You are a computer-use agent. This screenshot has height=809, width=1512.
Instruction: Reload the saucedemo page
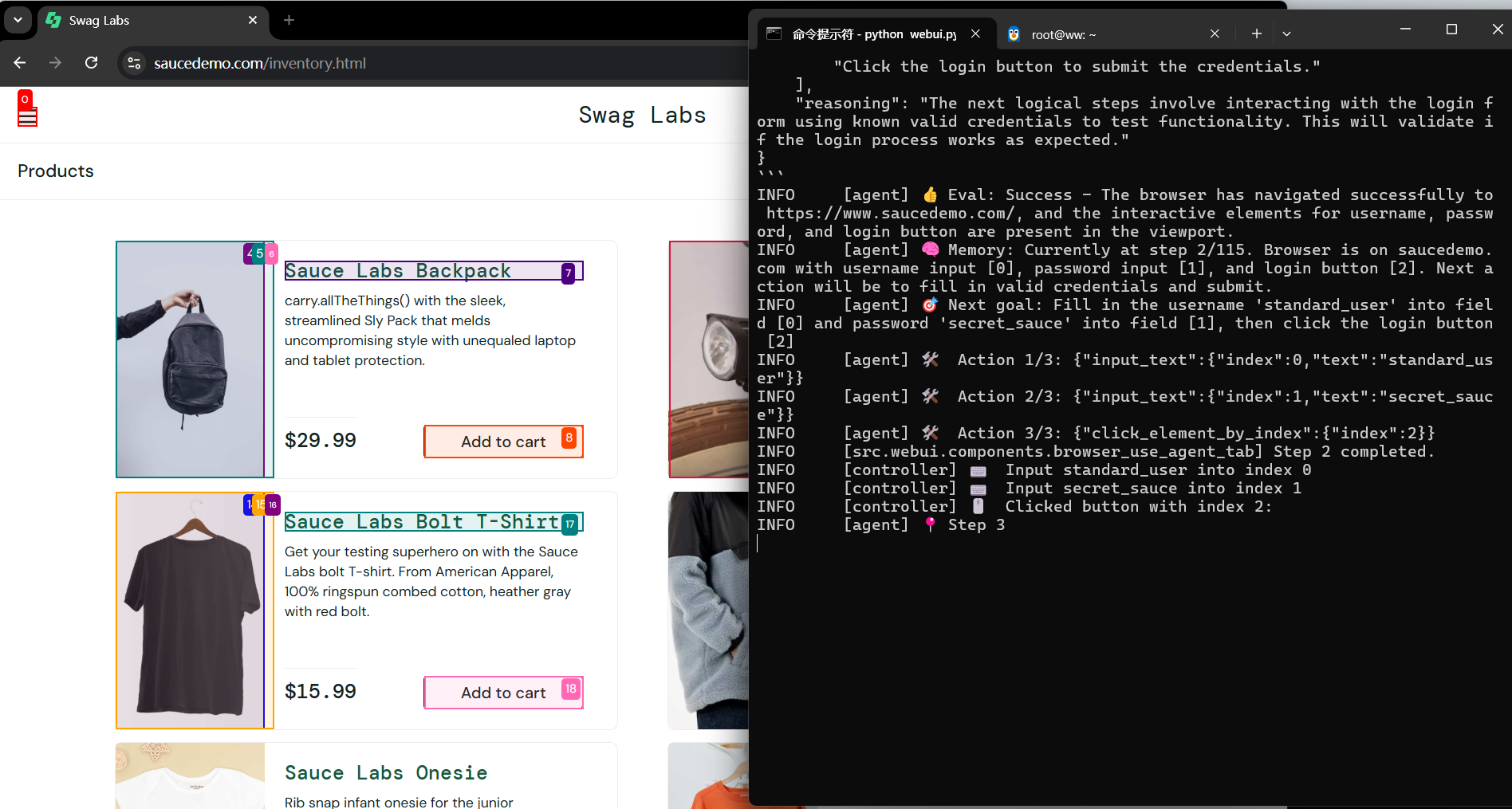point(92,63)
